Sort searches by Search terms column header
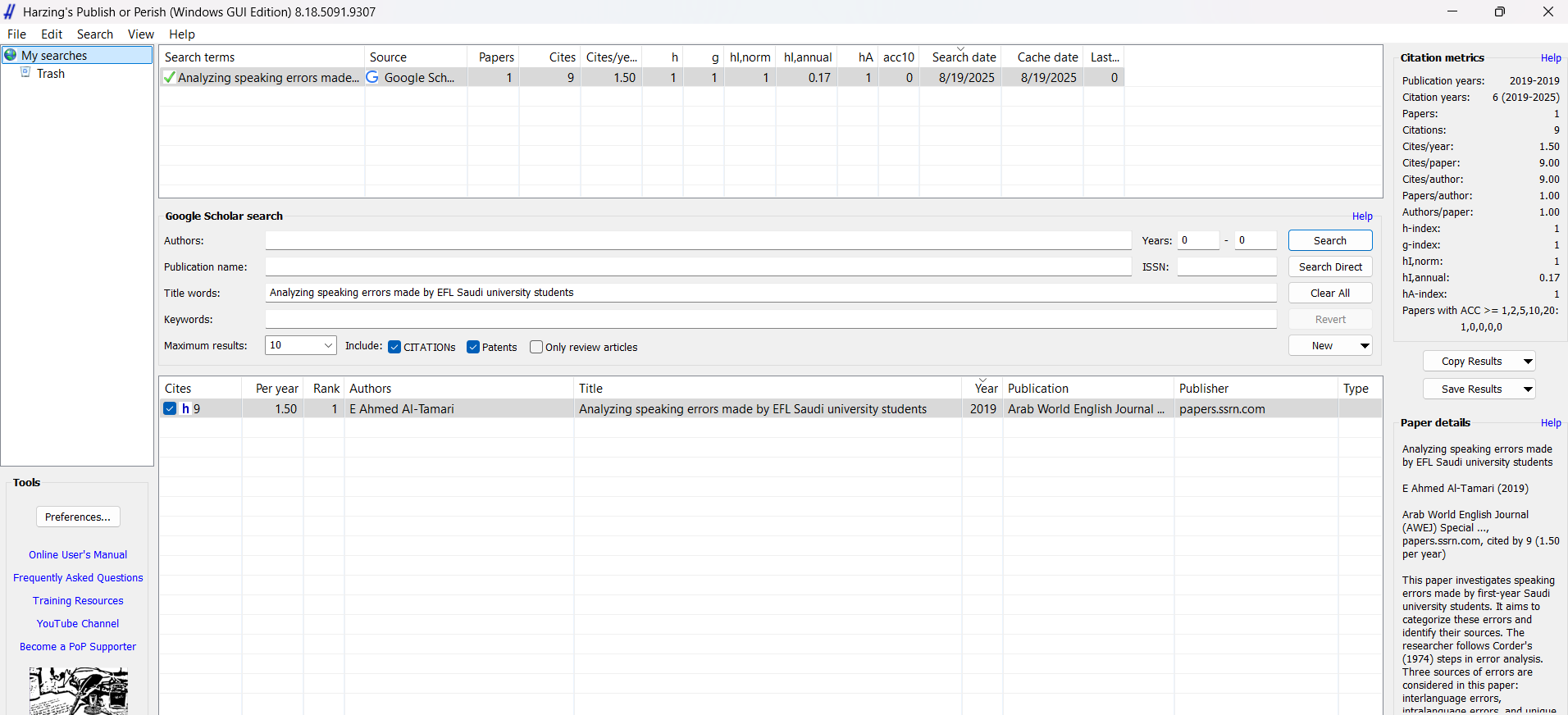 pyautogui.click(x=262, y=57)
